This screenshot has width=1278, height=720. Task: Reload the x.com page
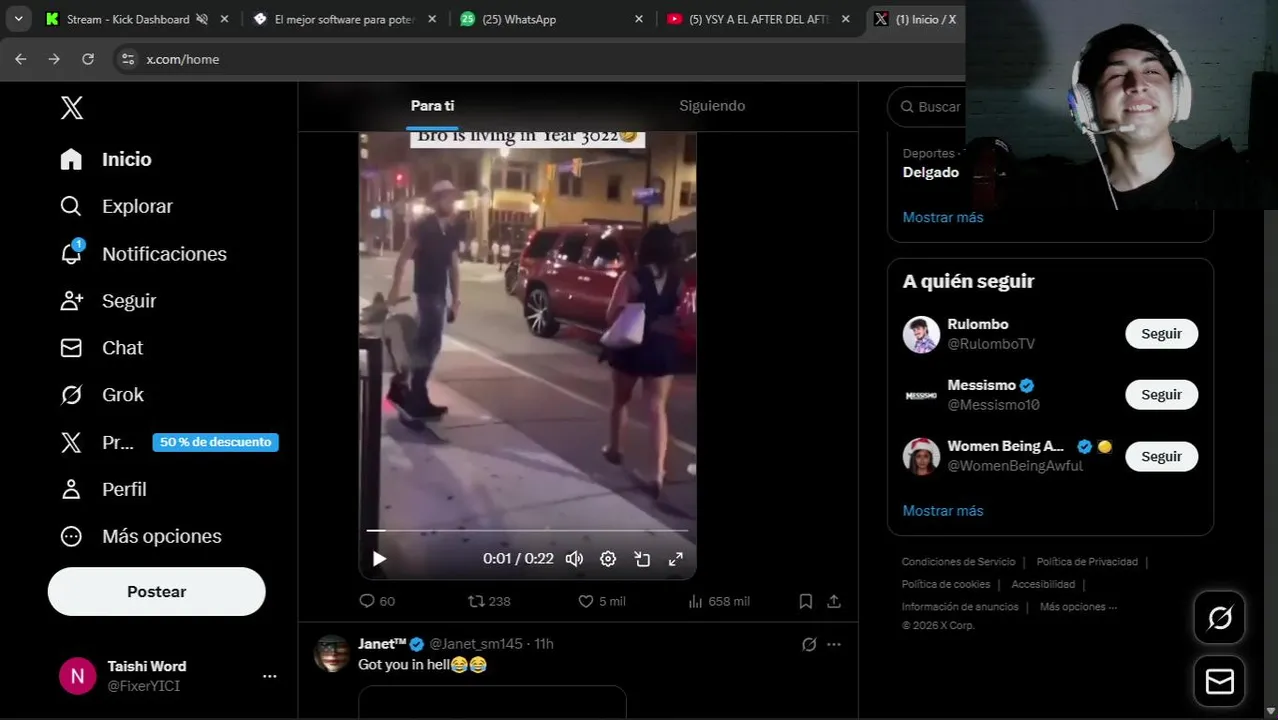click(x=88, y=59)
